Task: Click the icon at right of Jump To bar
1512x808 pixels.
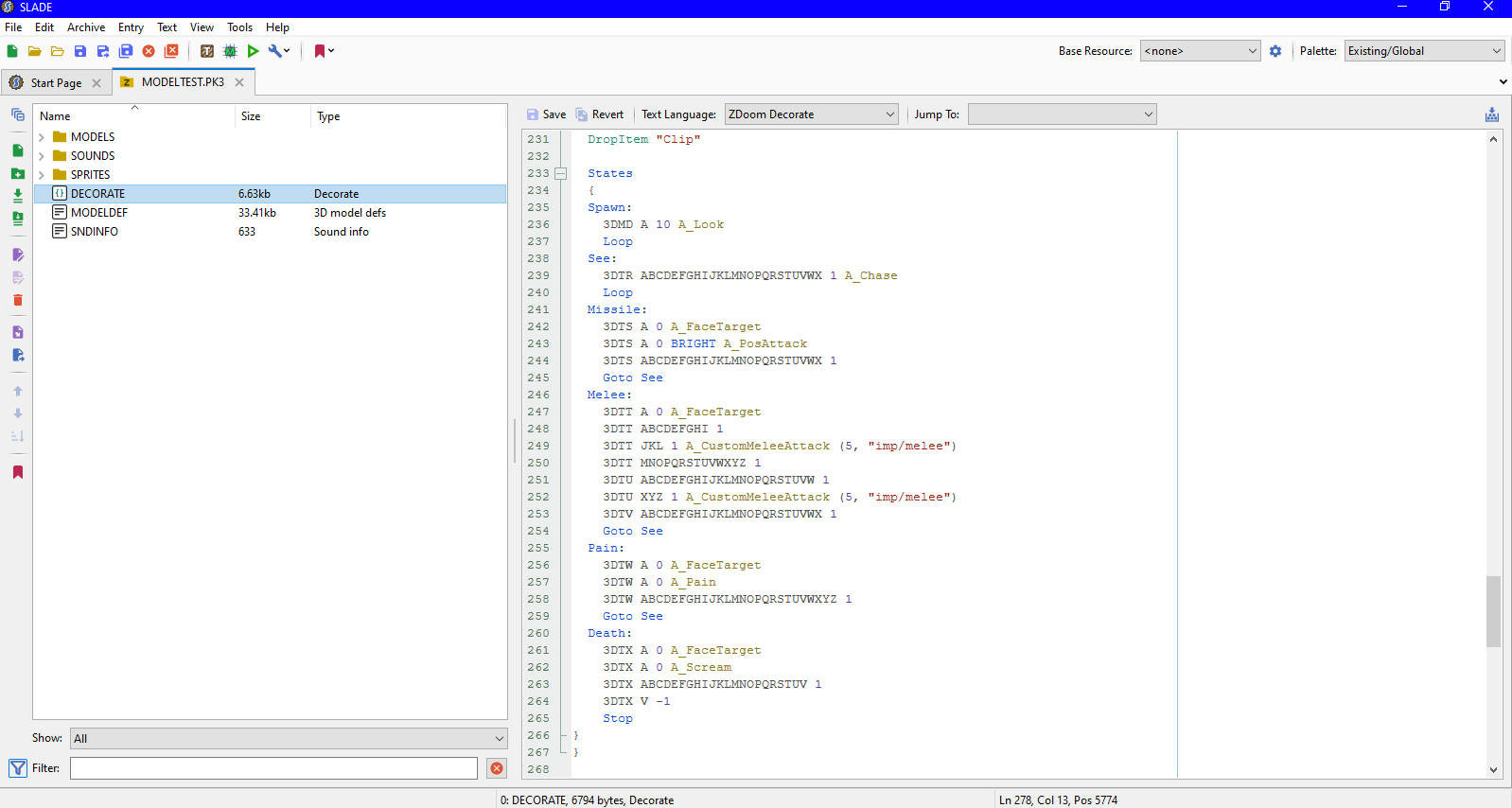Action: click(x=1492, y=114)
